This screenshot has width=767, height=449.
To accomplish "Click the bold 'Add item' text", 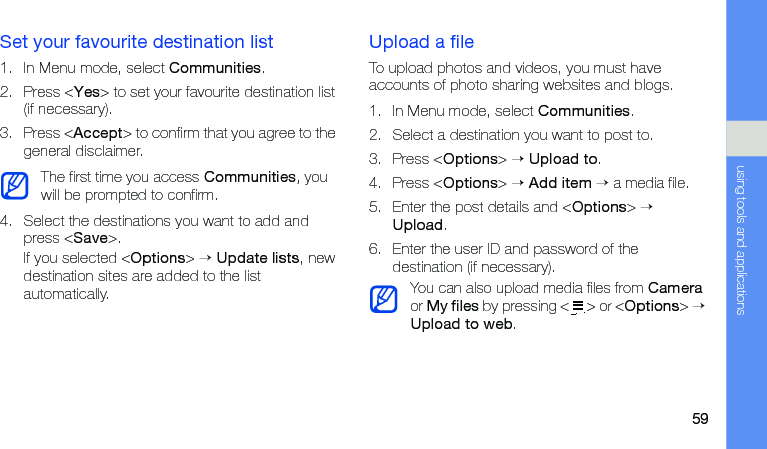I will (x=560, y=183).
